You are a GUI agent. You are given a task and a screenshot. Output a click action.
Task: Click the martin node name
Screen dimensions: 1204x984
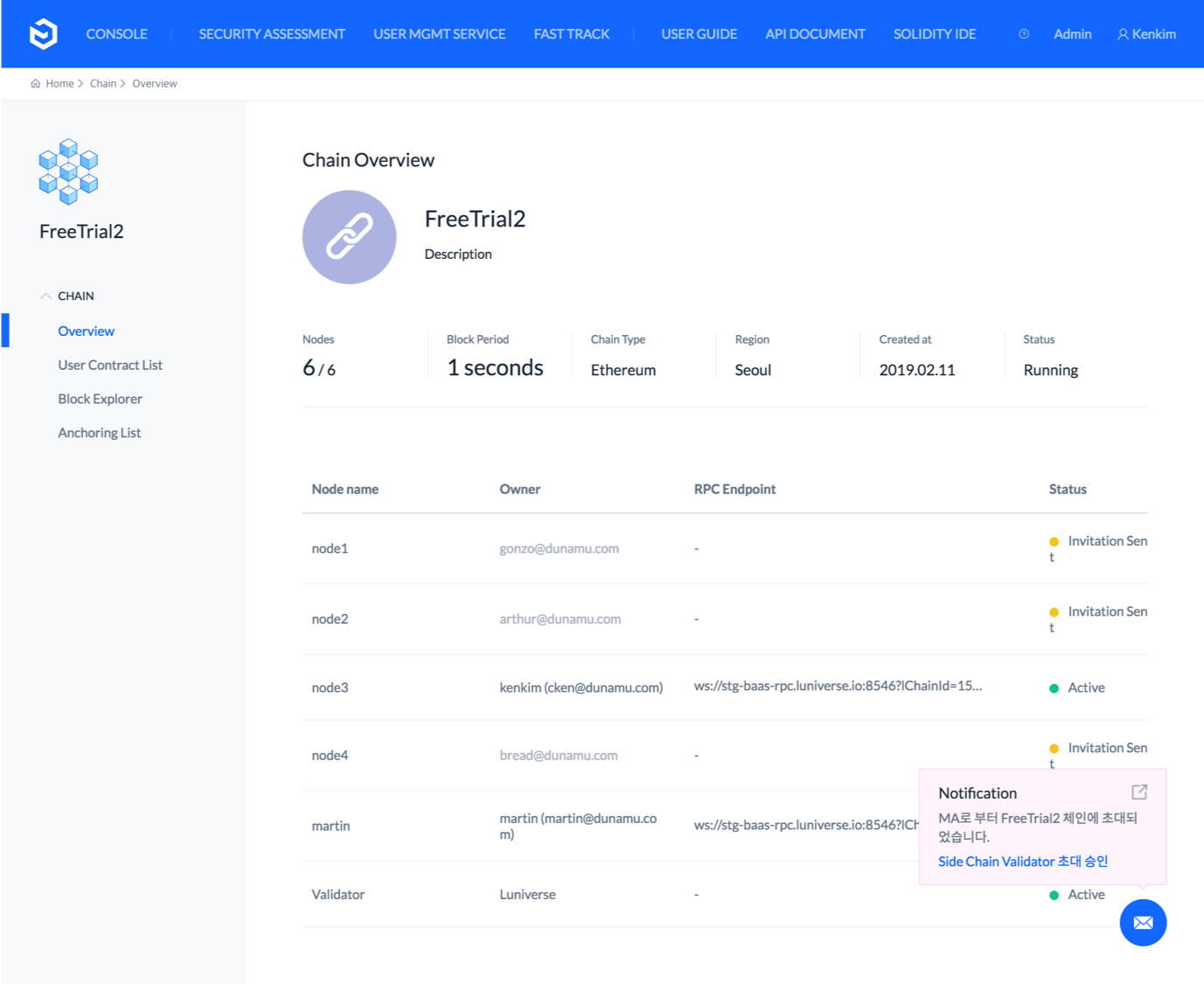(x=331, y=826)
